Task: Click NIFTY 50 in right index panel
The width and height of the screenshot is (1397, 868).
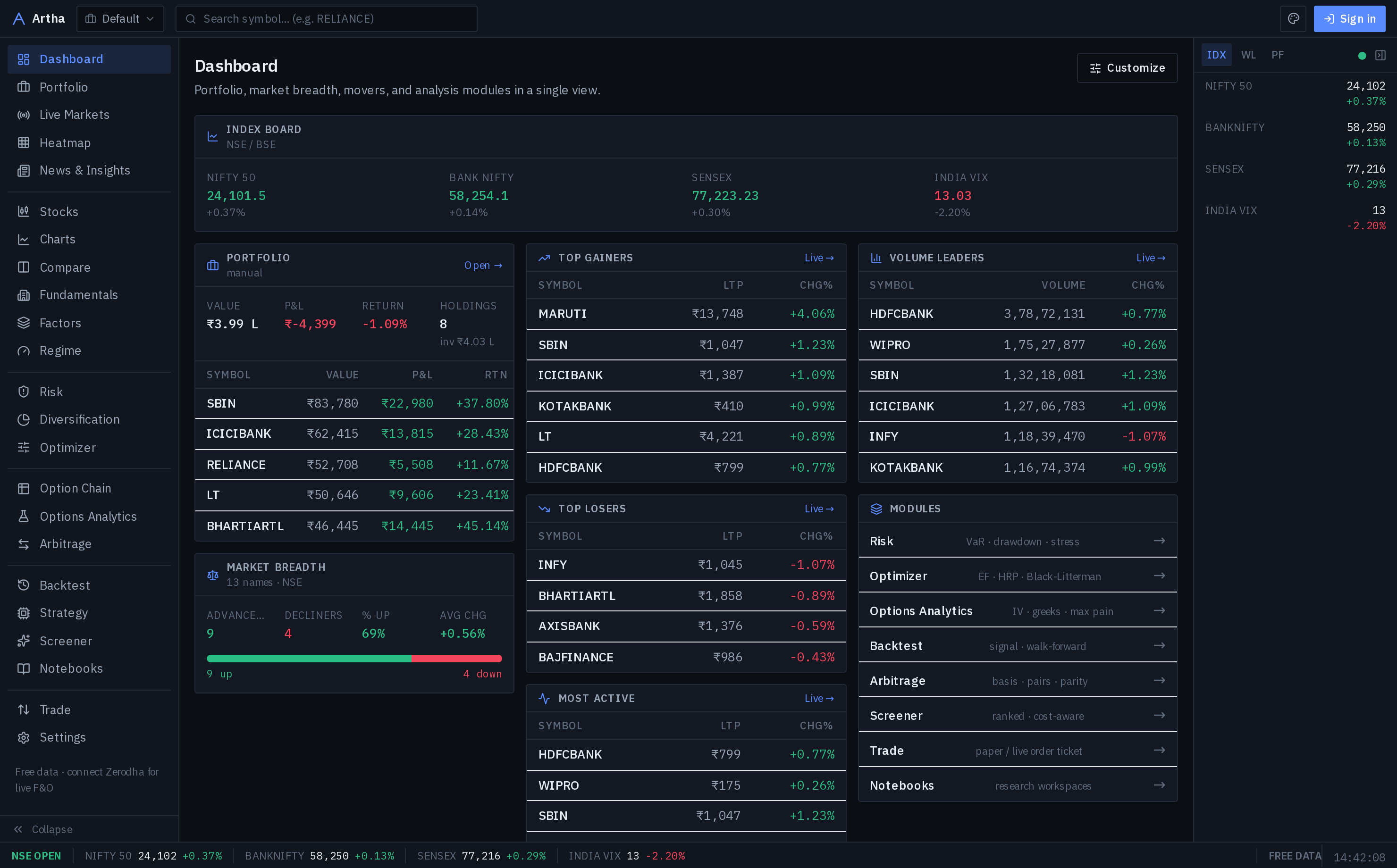Action: (x=1295, y=93)
